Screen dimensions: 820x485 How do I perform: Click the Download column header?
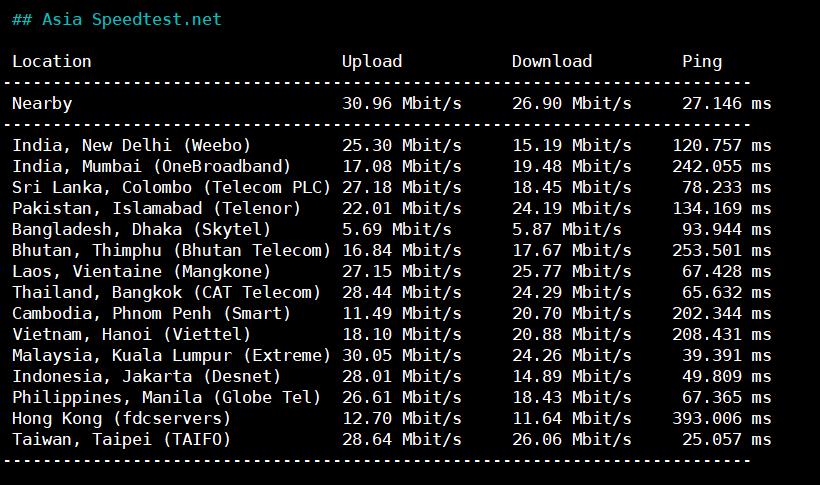coord(552,61)
